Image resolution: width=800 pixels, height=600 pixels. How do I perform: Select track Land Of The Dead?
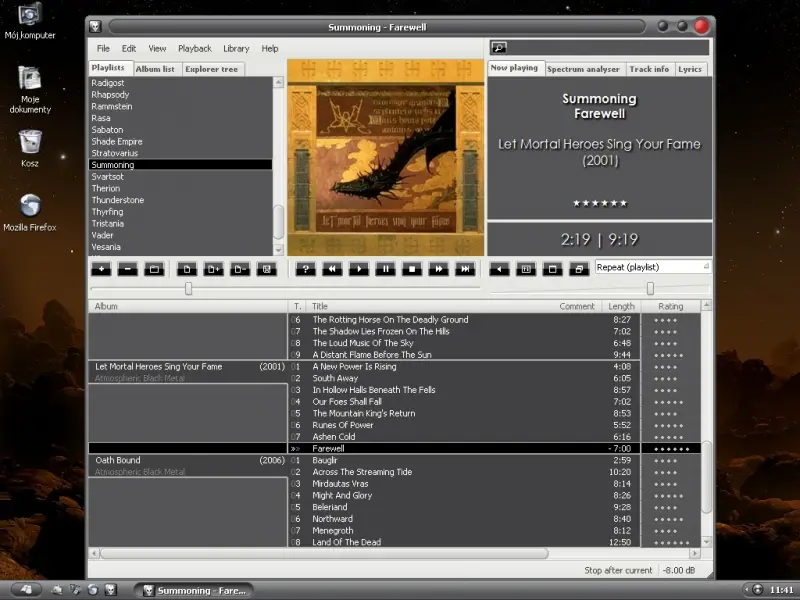tap(346, 542)
